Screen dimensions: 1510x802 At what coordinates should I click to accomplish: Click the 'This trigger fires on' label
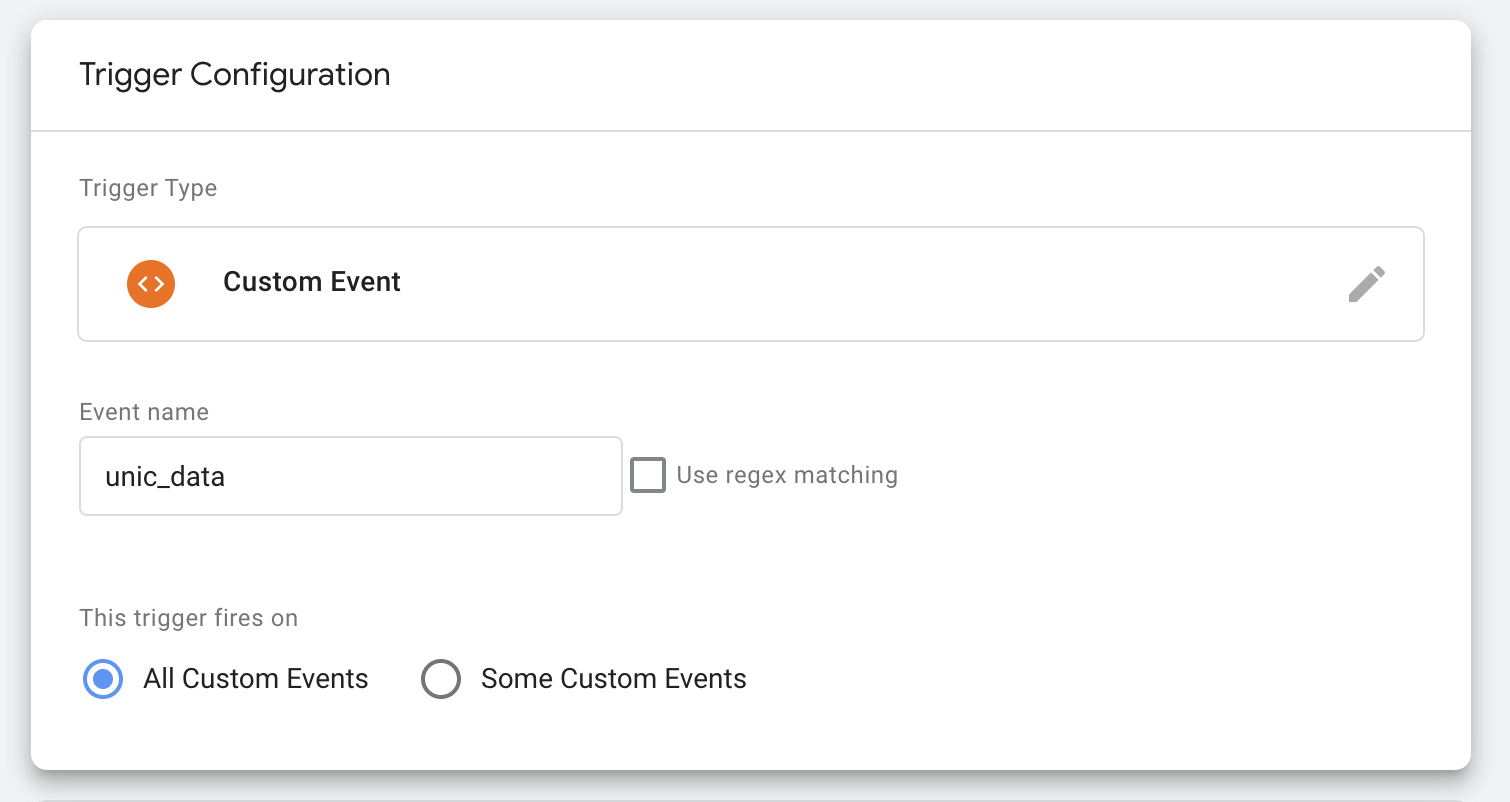tap(188, 618)
